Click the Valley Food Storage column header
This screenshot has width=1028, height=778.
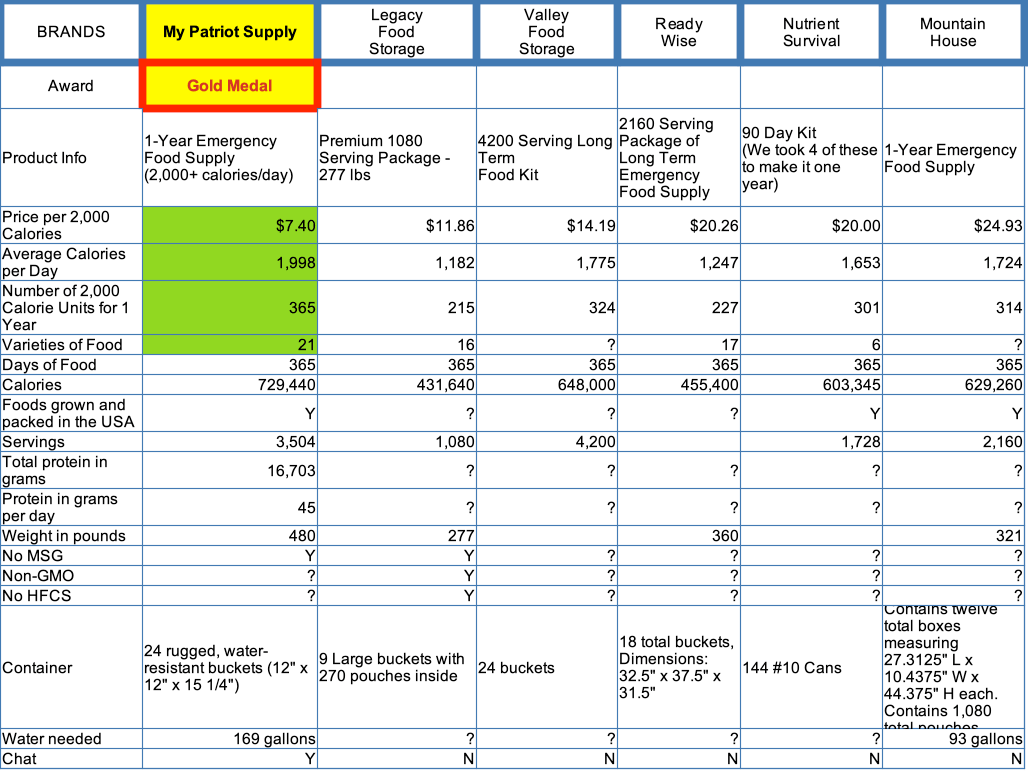546,31
